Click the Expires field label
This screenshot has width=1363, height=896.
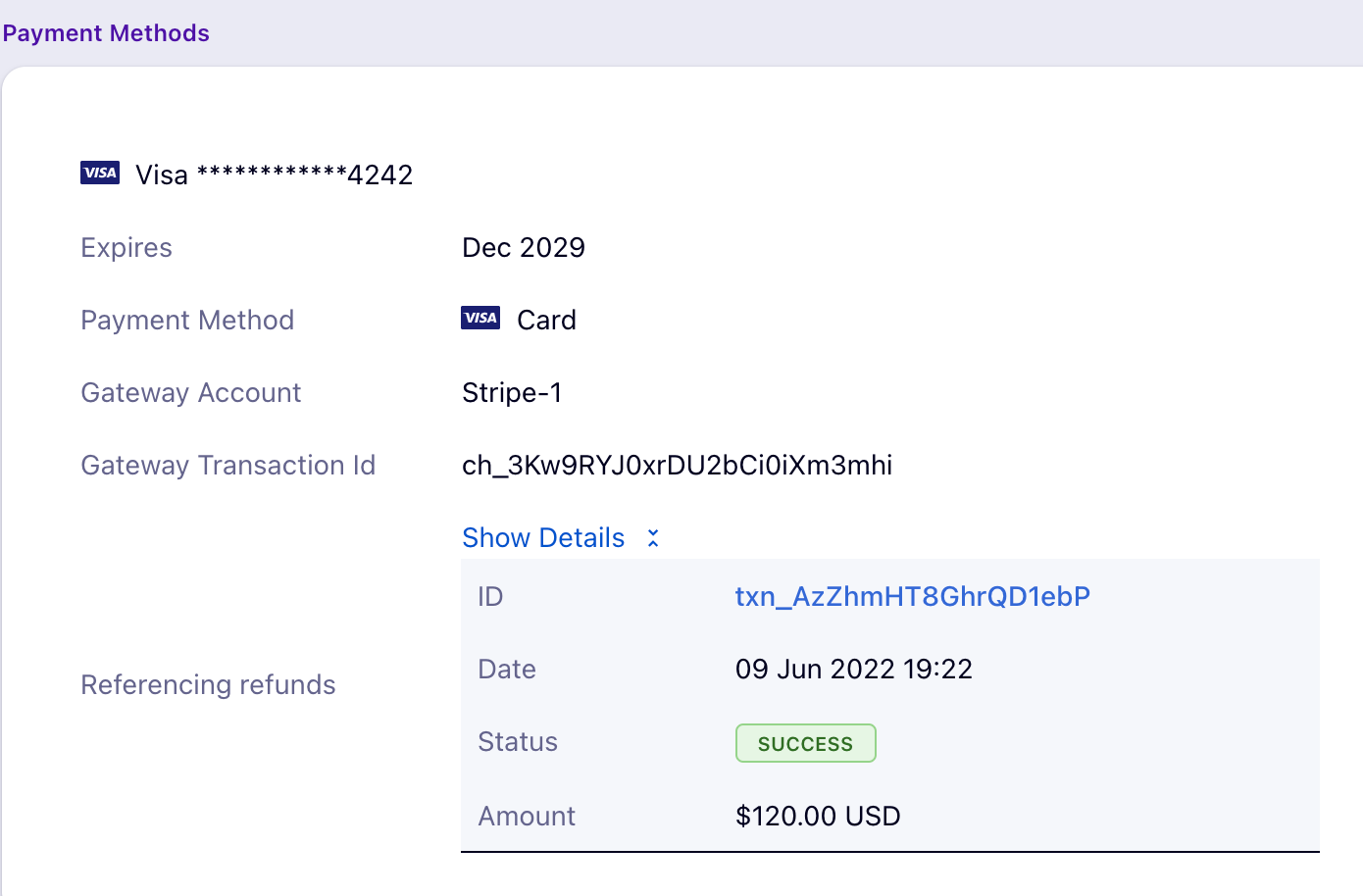click(126, 247)
